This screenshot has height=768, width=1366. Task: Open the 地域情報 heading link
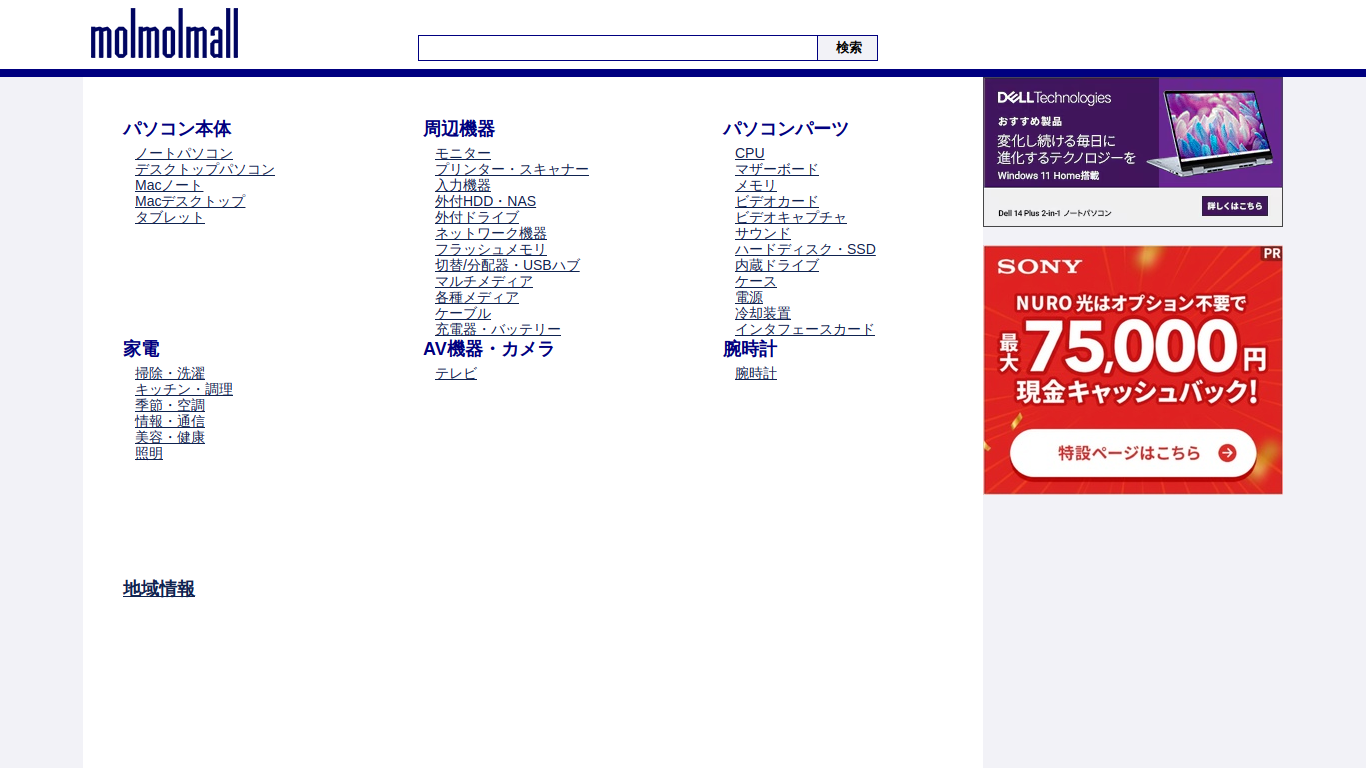click(159, 589)
